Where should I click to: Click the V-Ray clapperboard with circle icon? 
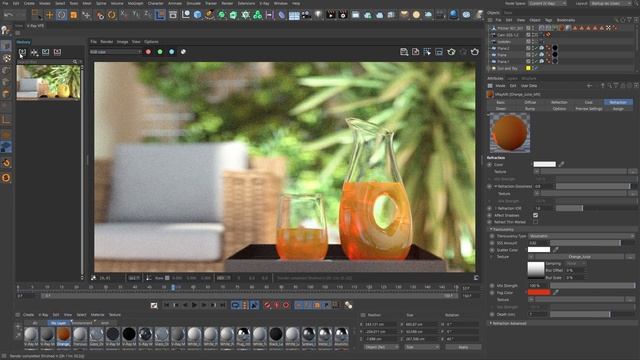click(343, 15)
